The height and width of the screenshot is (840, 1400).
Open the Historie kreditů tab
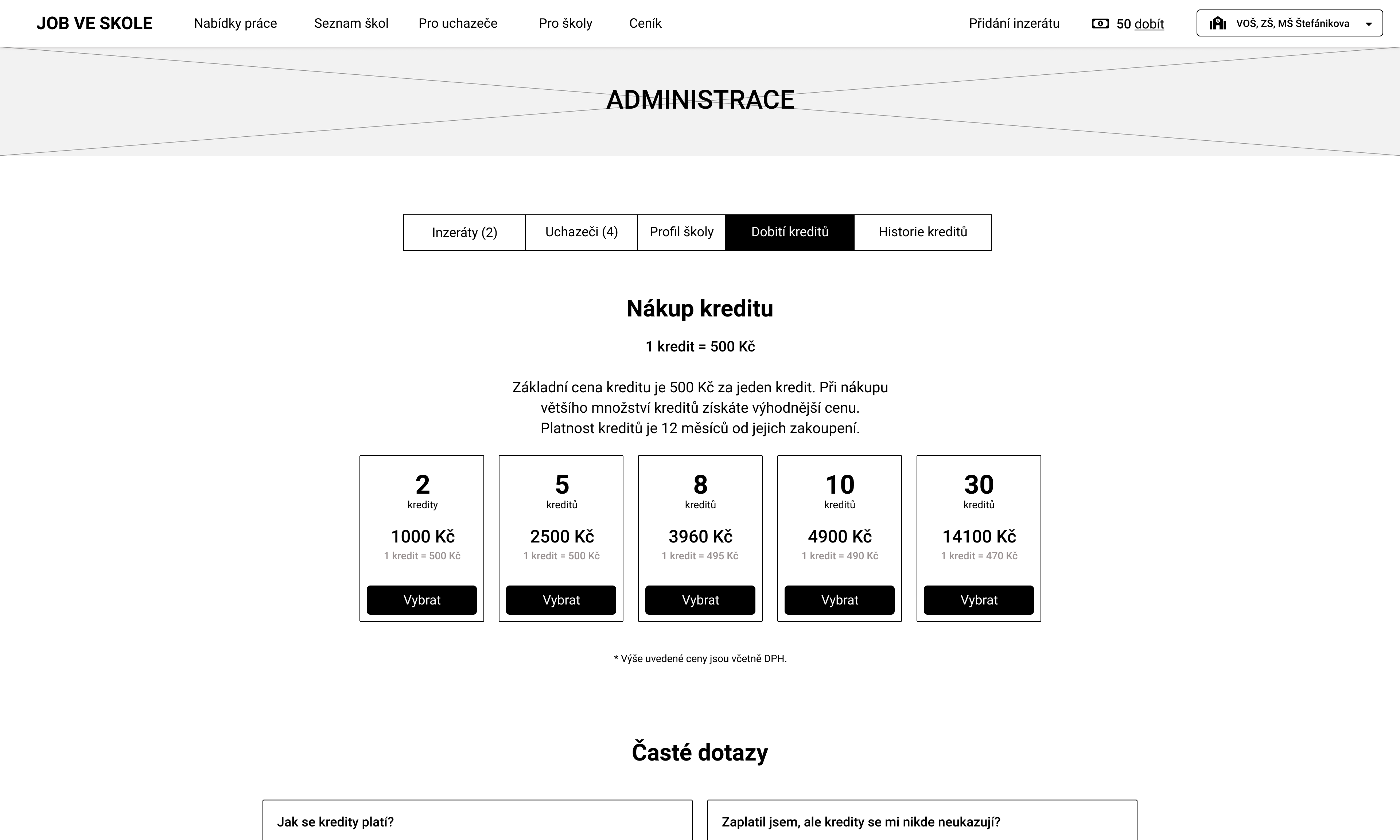(922, 233)
